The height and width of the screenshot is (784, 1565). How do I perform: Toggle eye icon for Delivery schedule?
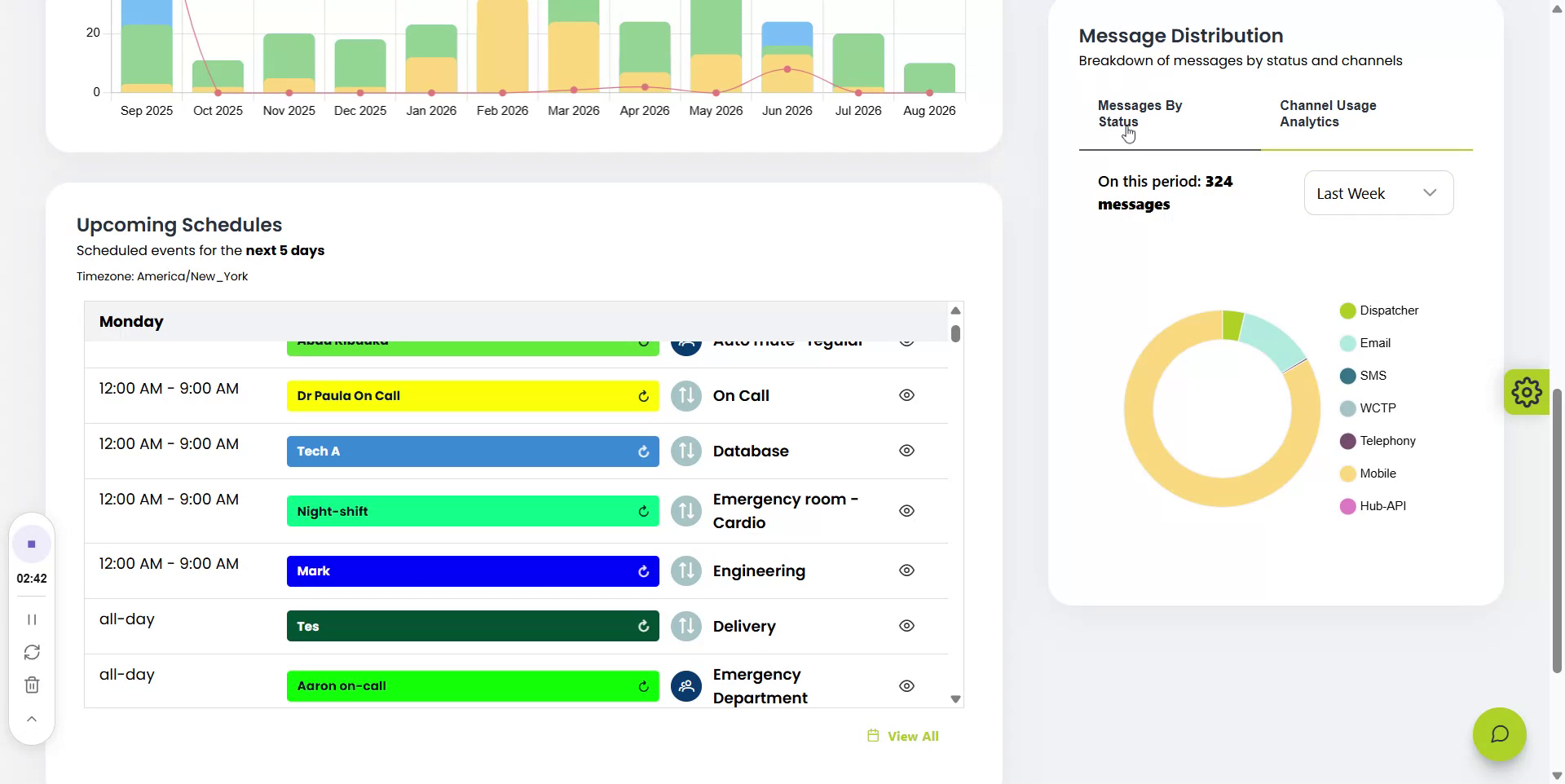pyautogui.click(x=906, y=626)
